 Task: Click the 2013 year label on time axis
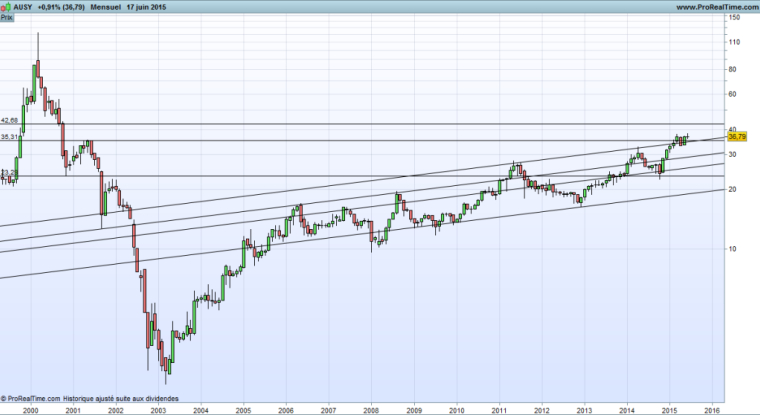click(585, 410)
